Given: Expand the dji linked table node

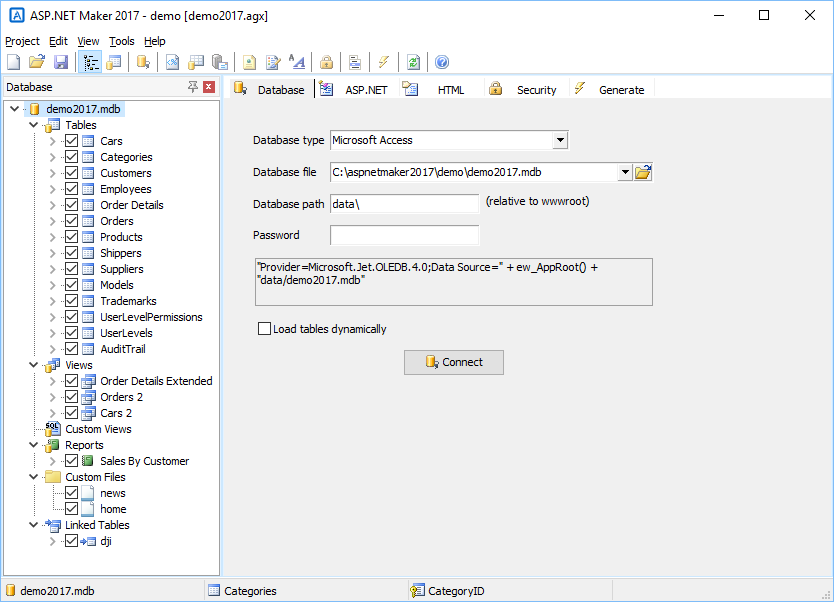Looking at the screenshot, I should (52, 541).
